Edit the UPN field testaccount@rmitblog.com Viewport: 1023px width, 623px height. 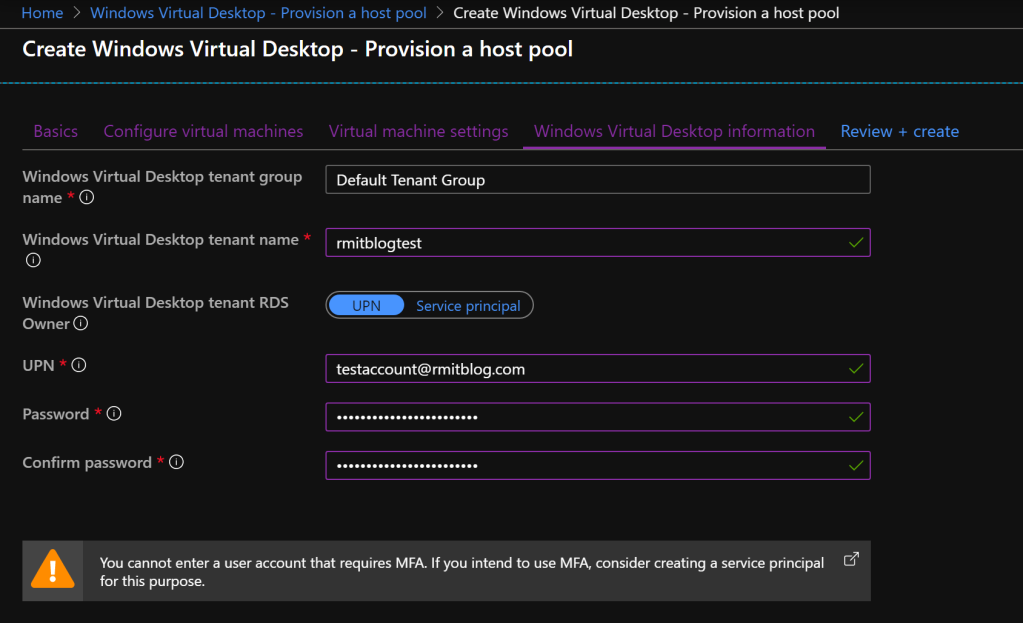coord(598,369)
